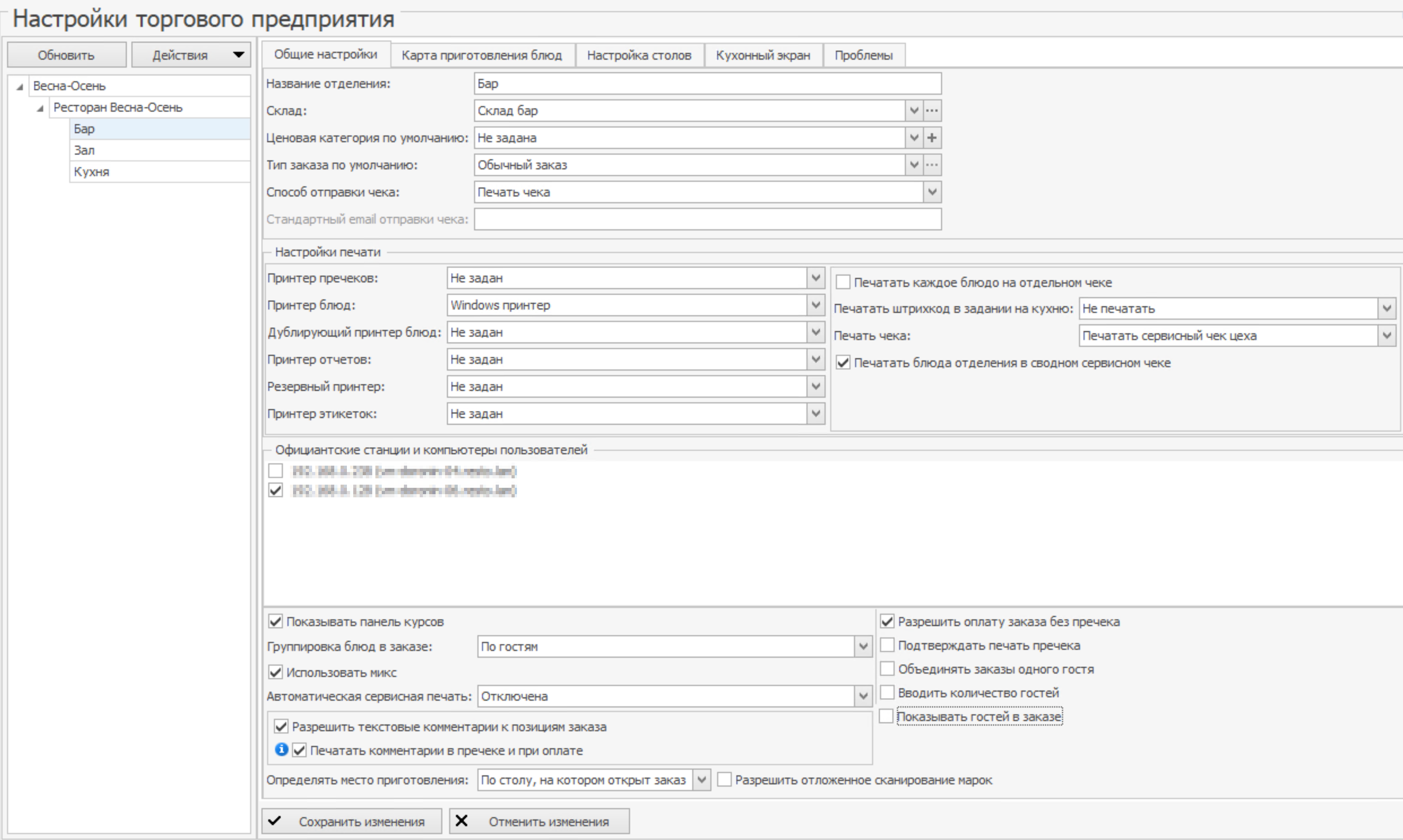Open Тип заказа по умолчанию dropdown

[x=914, y=165]
